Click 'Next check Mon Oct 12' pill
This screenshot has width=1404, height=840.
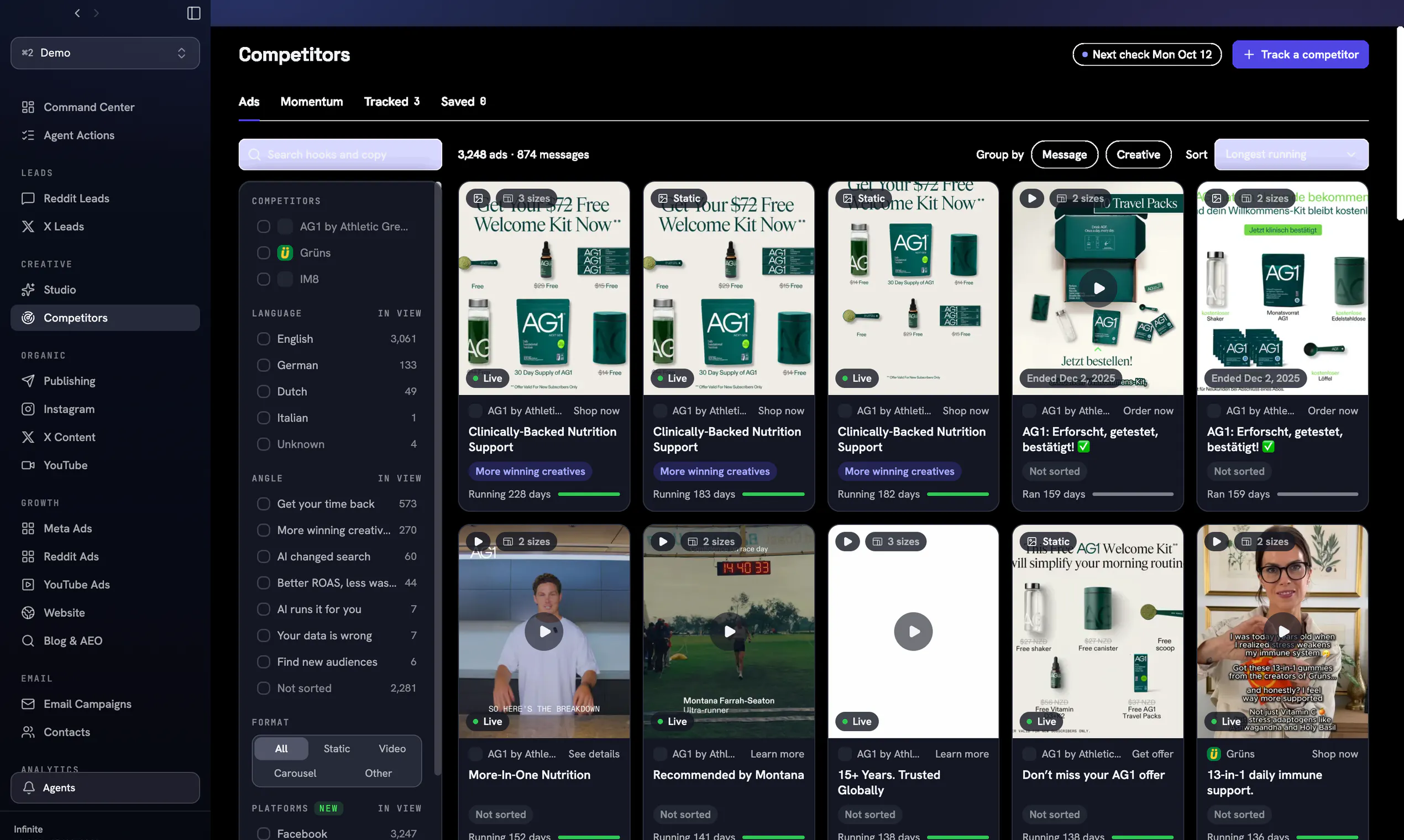pos(1146,55)
